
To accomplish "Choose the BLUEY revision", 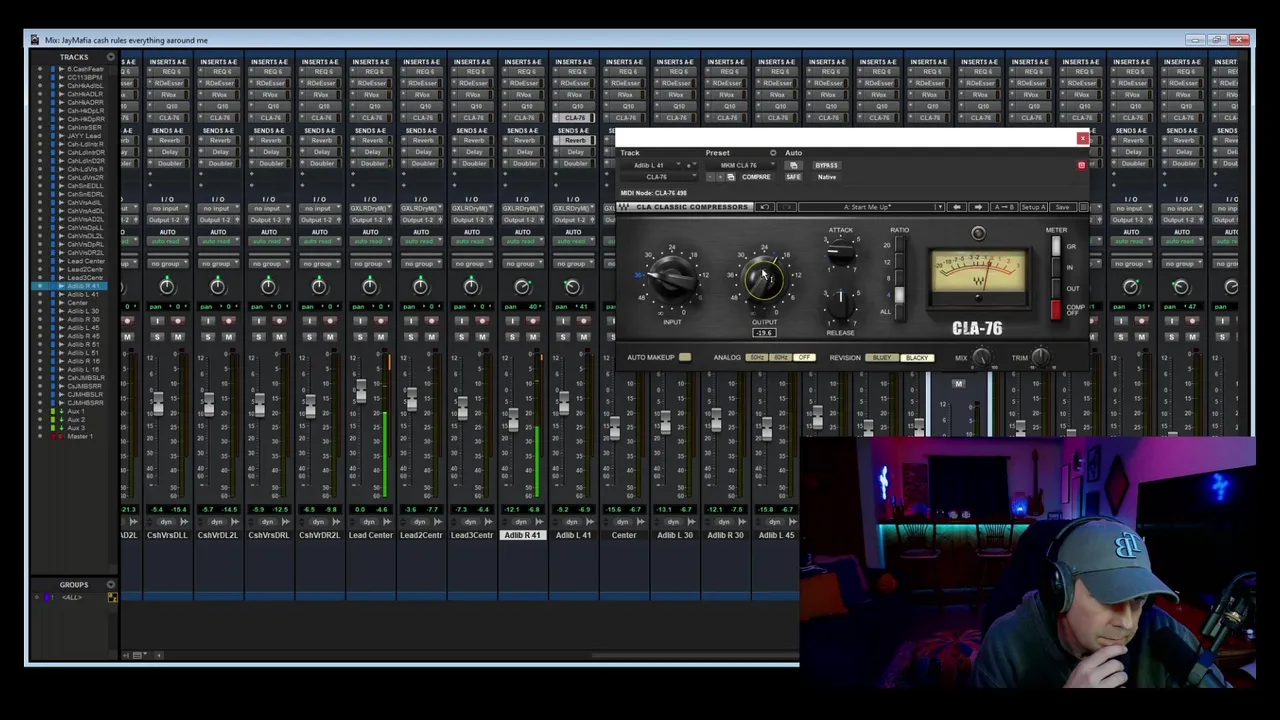I will [882, 357].
